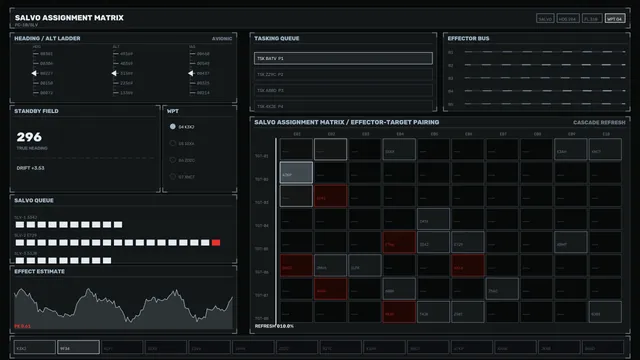Select the TGT-08 / E05 matrix cell
The height and width of the screenshot is (360, 640).
click(x=433, y=312)
